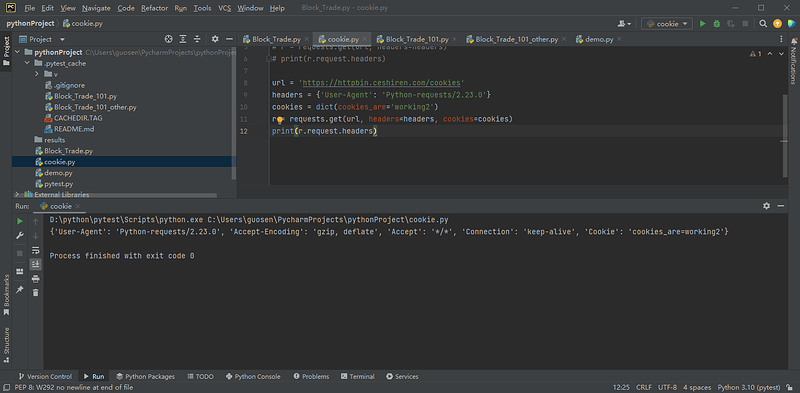
Task: Open Version Control tool window
Action: (44, 376)
